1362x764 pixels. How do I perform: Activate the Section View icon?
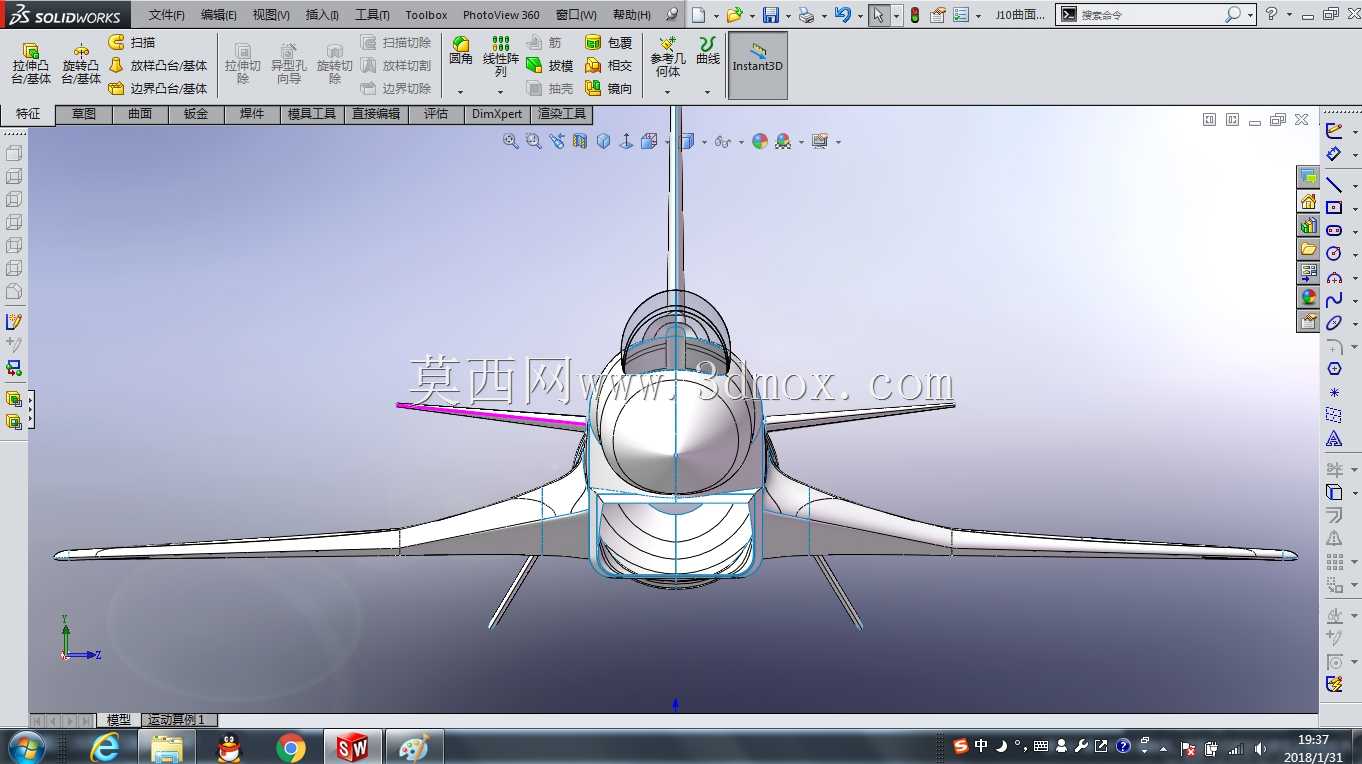[x=580, y=142]
